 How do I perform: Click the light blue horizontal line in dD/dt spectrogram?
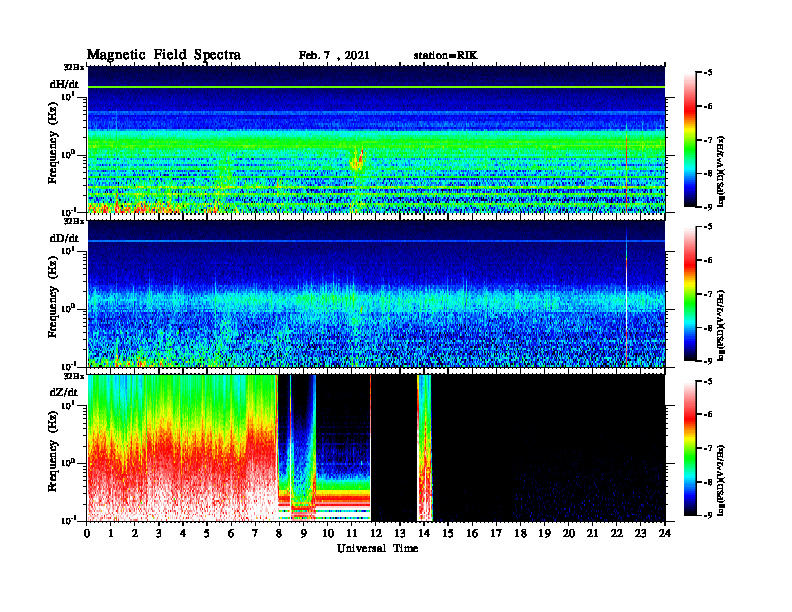tap(376, 241)
